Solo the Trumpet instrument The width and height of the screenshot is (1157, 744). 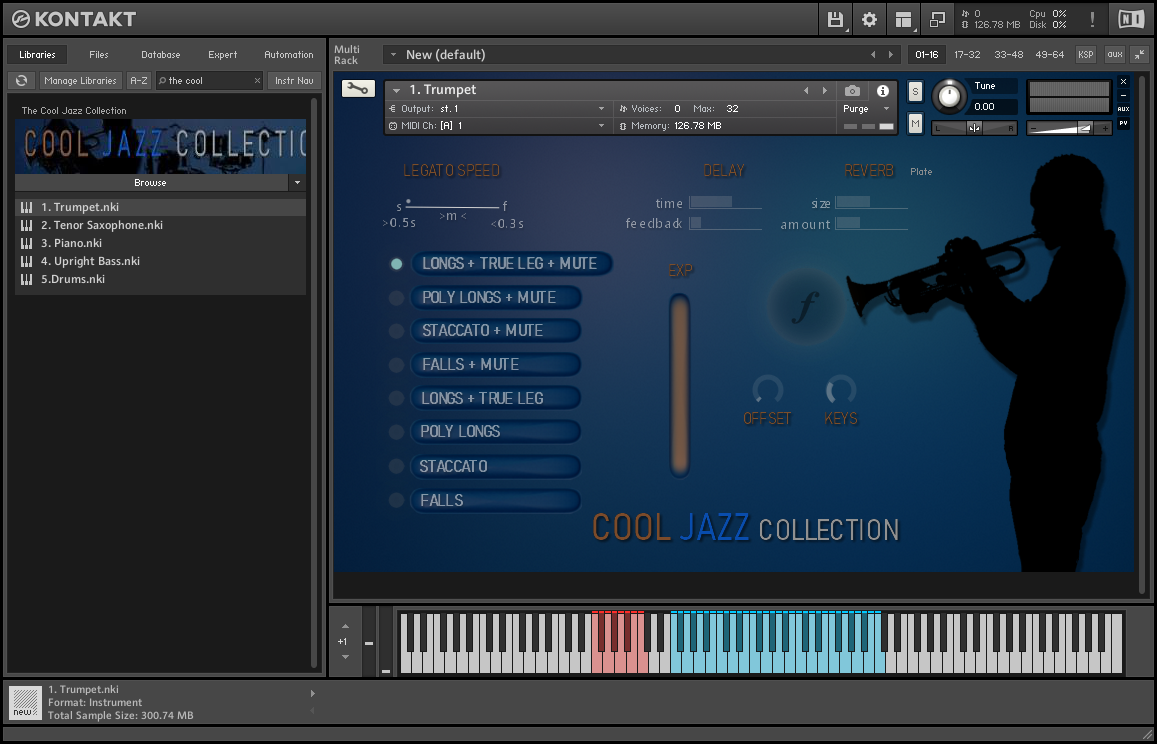[x=916, y=92]
